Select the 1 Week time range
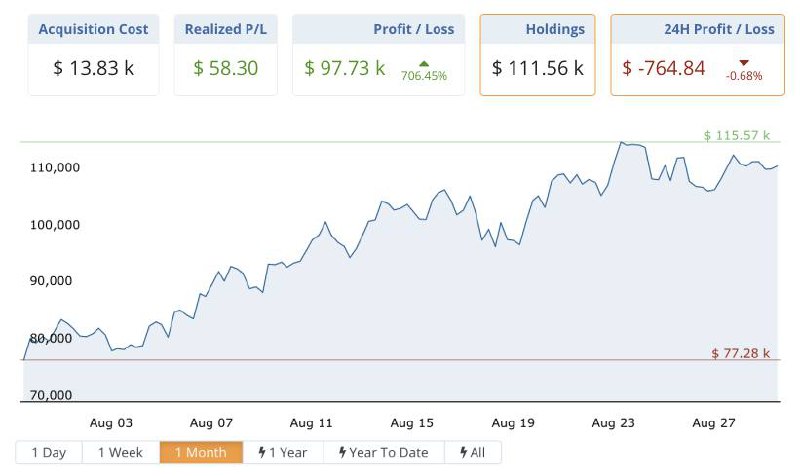This screenshot has height=476, width=800. [x=120, y=453]
